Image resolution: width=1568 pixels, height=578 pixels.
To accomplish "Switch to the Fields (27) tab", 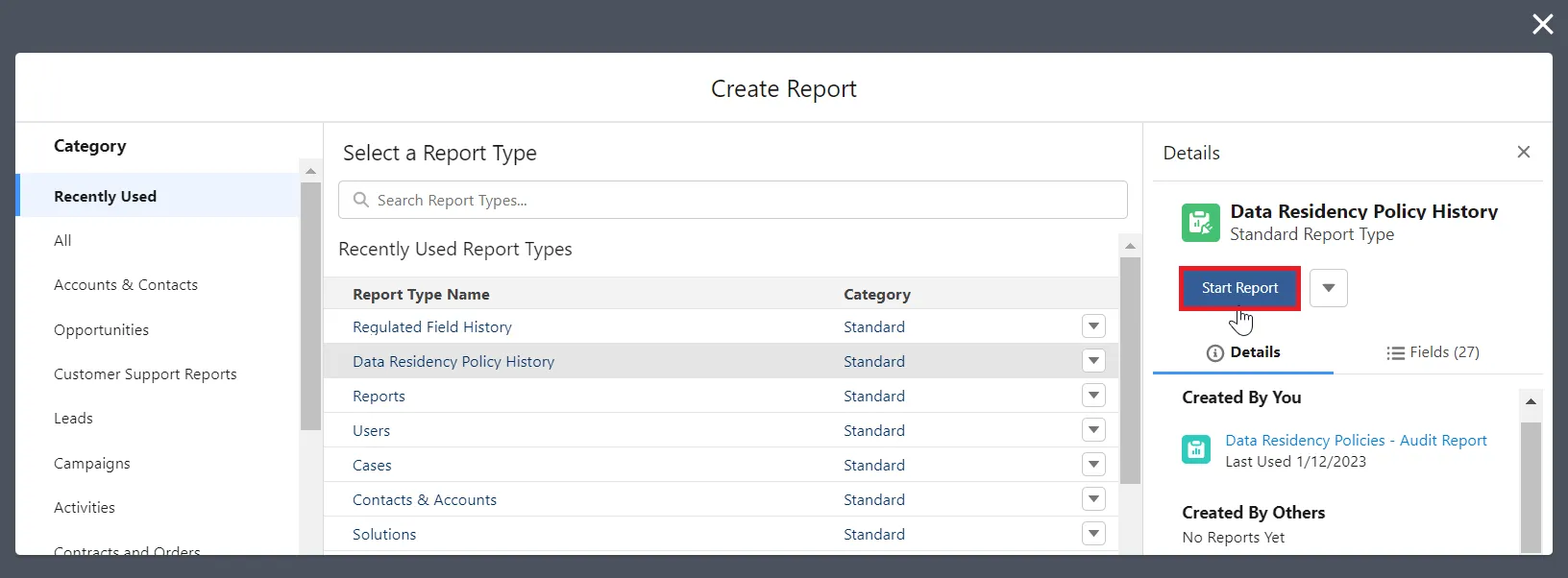I will pyautogui.click(x=1433, y=352).
